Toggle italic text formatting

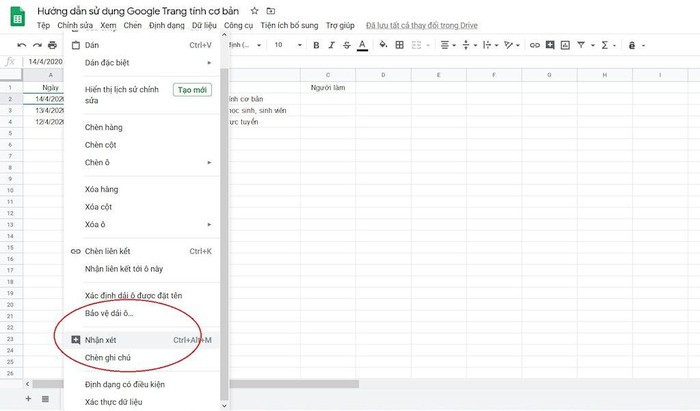[331, 45]
